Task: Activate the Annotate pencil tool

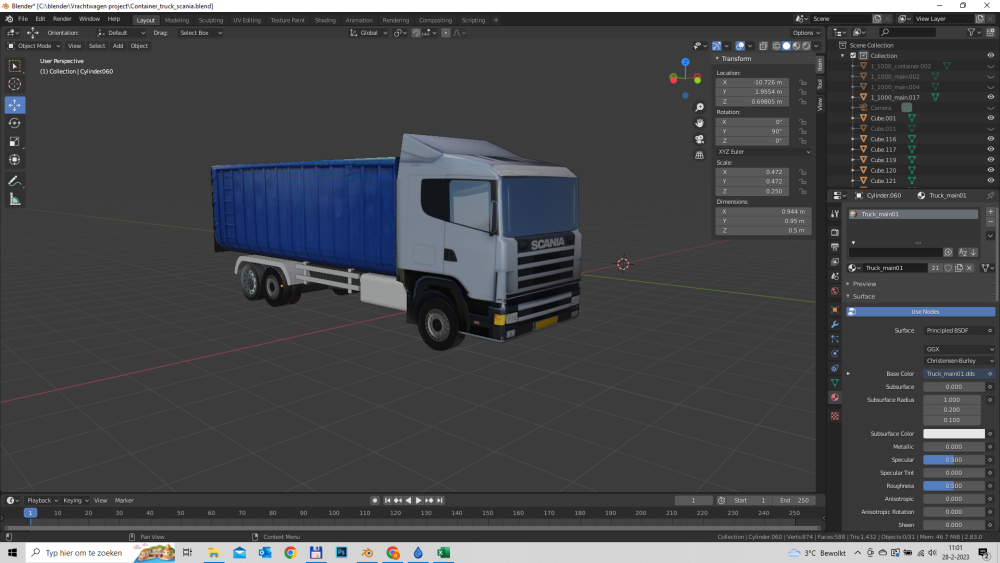Action: click(15, 181)
